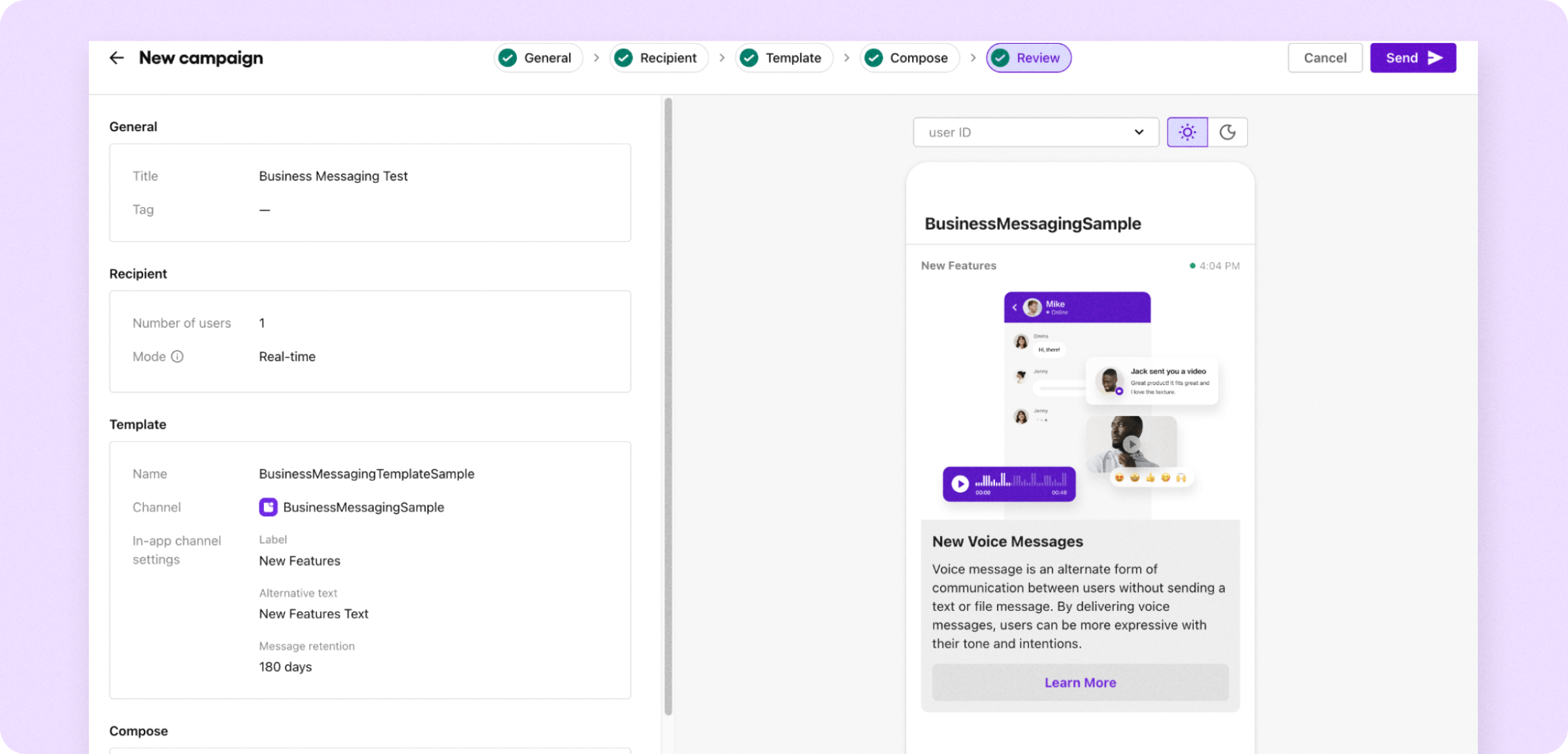Click the user ID dropdown chevron arrow

pos(1139,133)
